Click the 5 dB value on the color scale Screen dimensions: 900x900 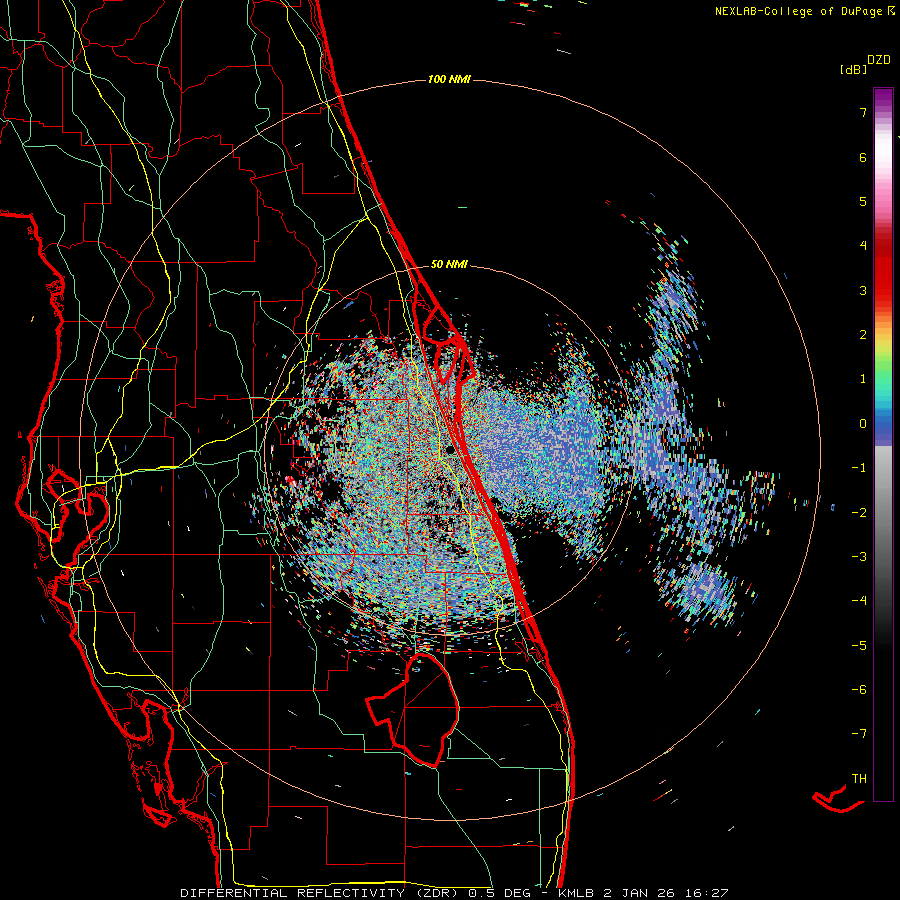863,201
